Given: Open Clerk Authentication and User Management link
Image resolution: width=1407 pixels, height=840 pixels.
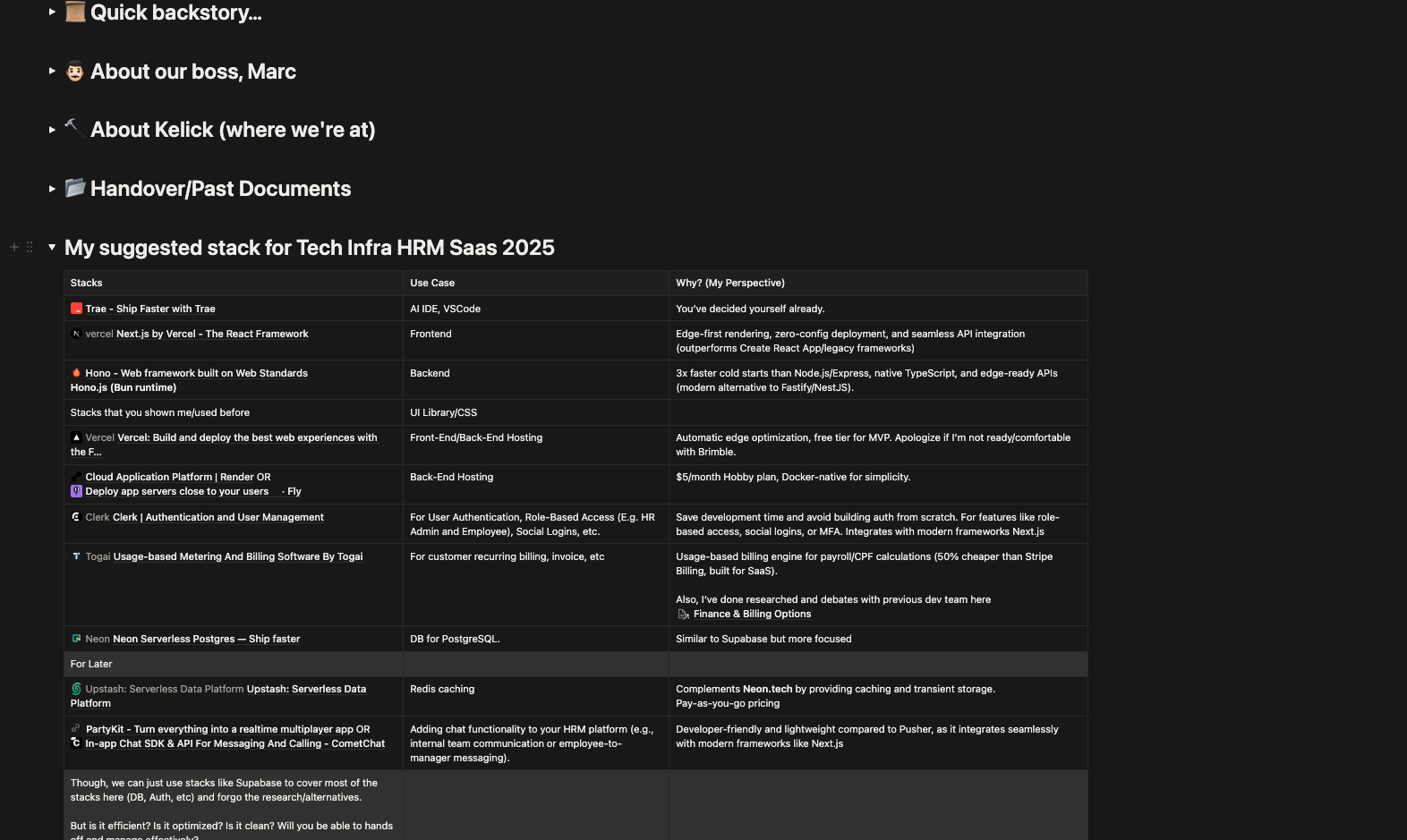Looking at the screenshot, I should pos(217,517).
